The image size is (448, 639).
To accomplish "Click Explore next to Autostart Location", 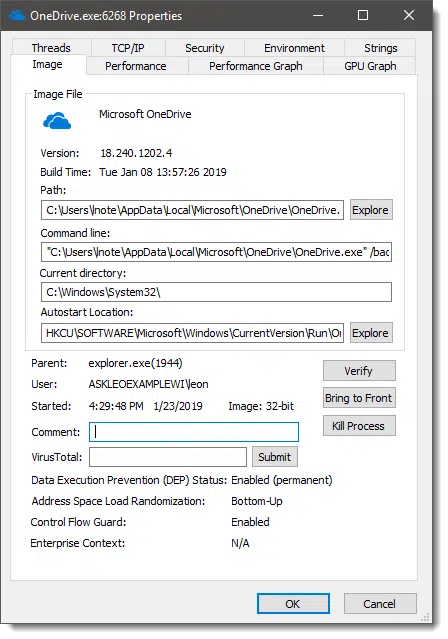I will 371,333.
